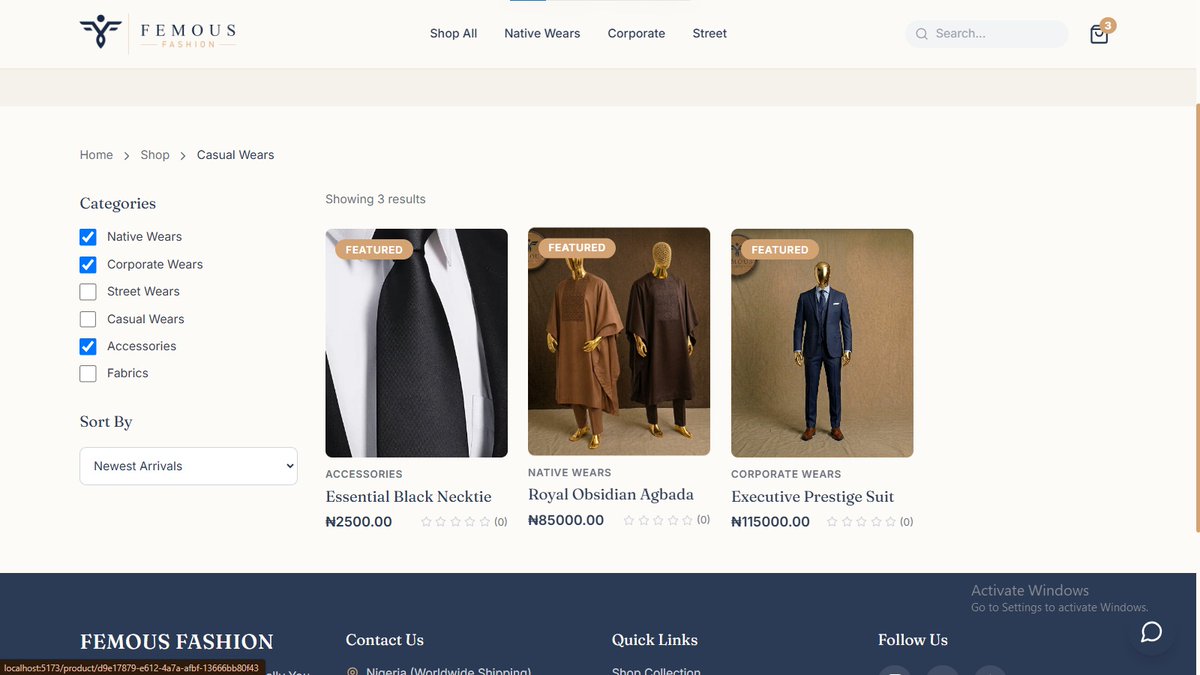
Task: Open Essential Black Necktie product title
Action: click(408, 497)
